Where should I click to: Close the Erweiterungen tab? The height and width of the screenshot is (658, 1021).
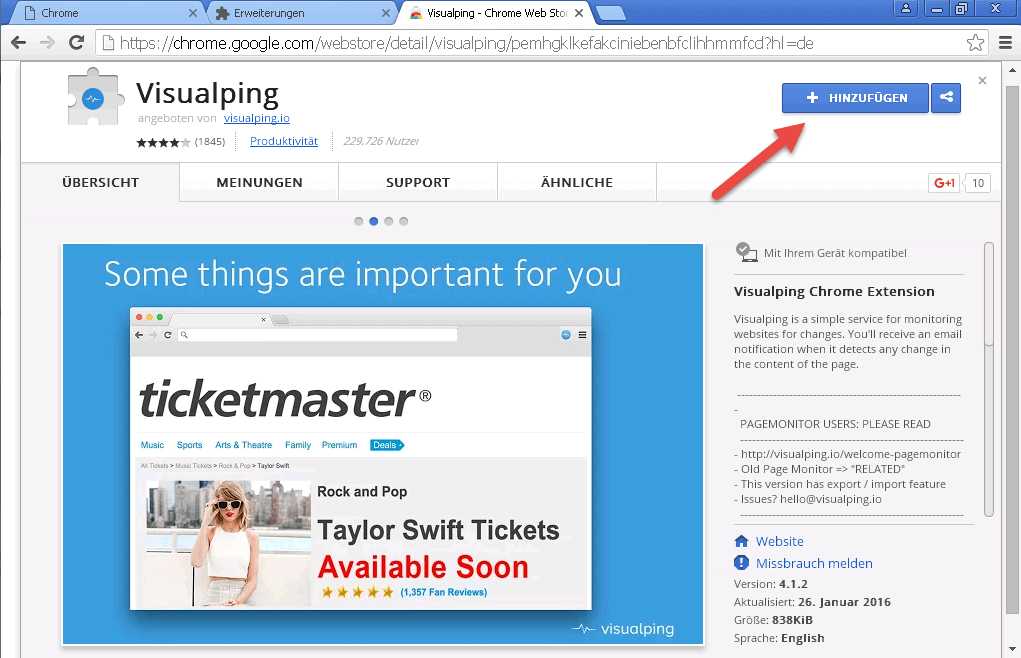(x=386, y=13)
